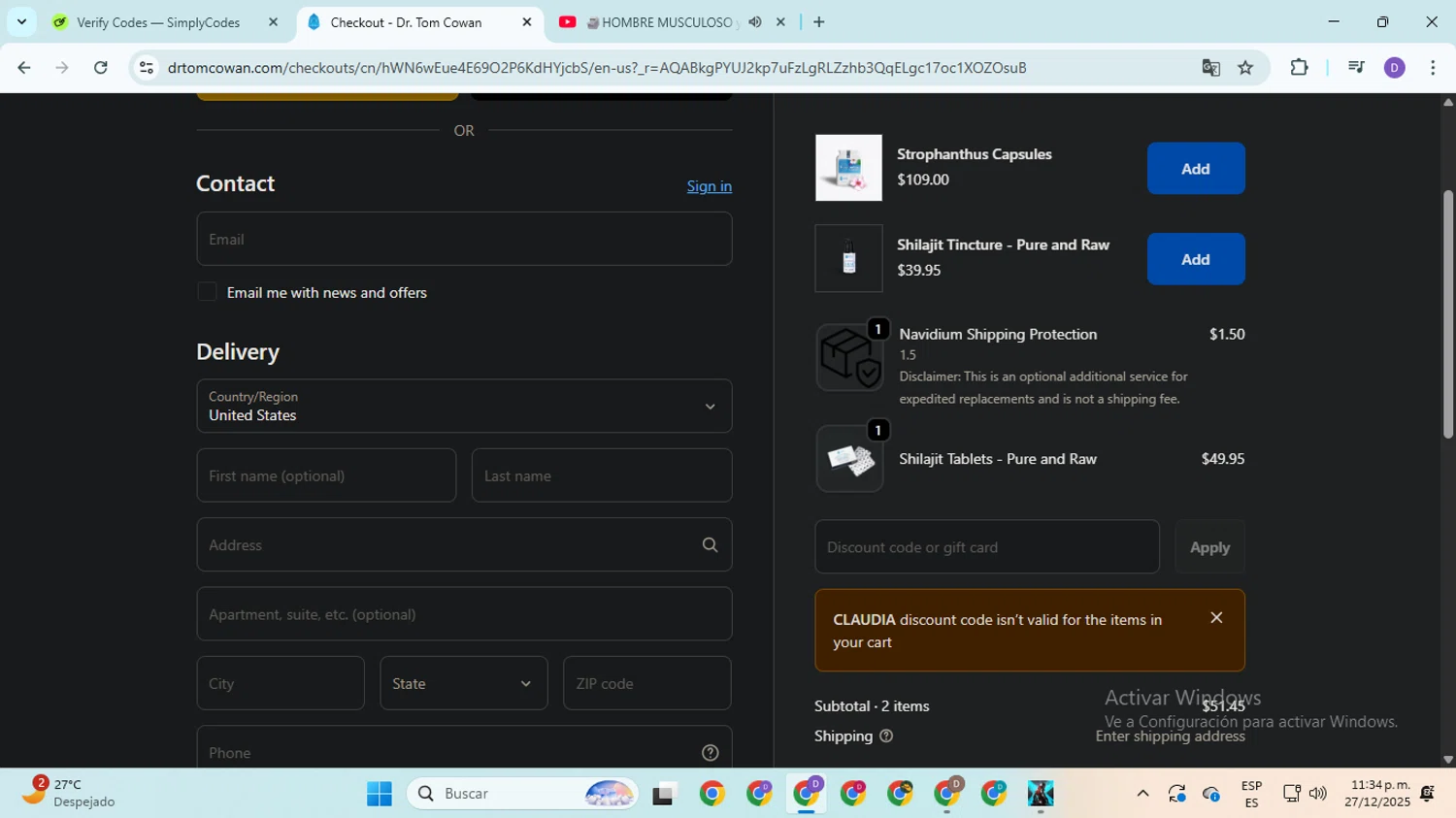Open the clock showing 11:34 p. m.

[x=1376, y=794]
